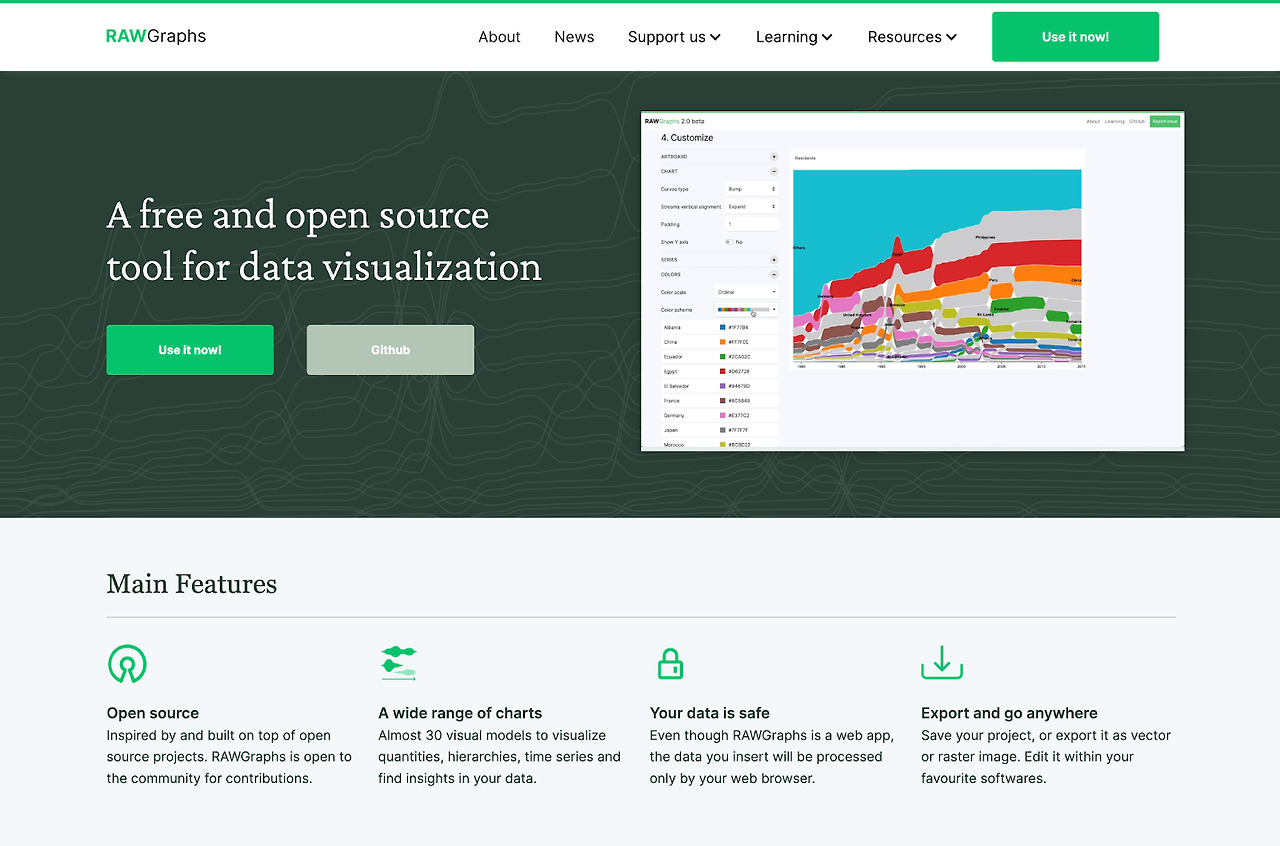Open the Resources dropdown menu
1280x846 pixels.
[x=912, y=37]
